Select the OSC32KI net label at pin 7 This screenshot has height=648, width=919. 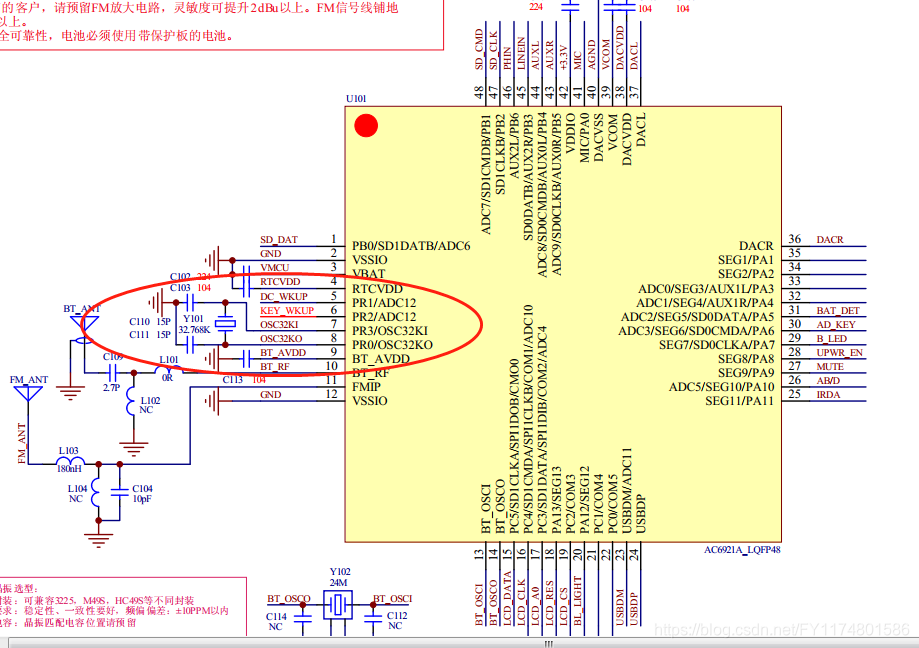pyautogui.click(x=279, y=325)
